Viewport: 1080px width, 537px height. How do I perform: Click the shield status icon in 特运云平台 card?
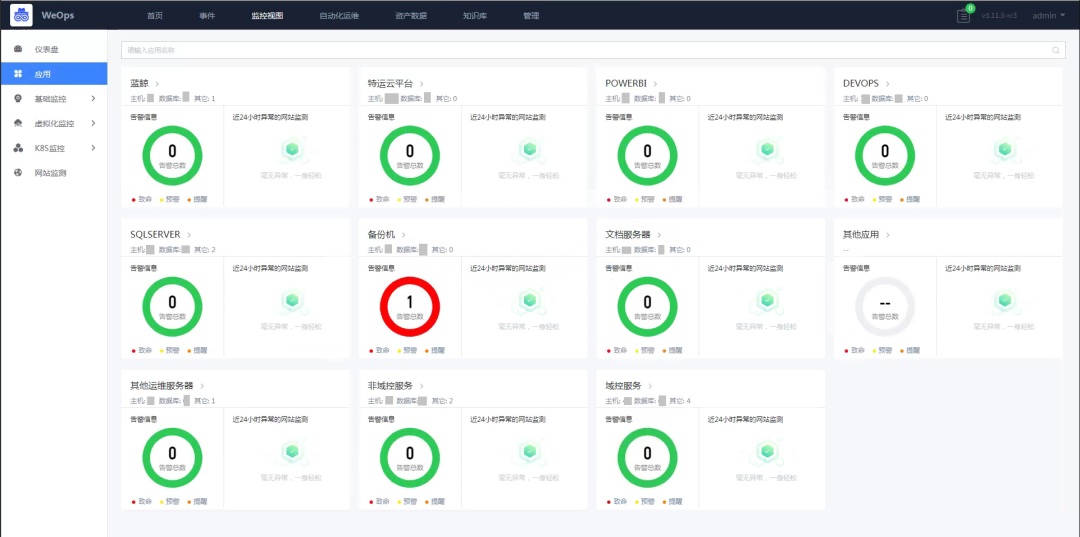coord(529,149)
